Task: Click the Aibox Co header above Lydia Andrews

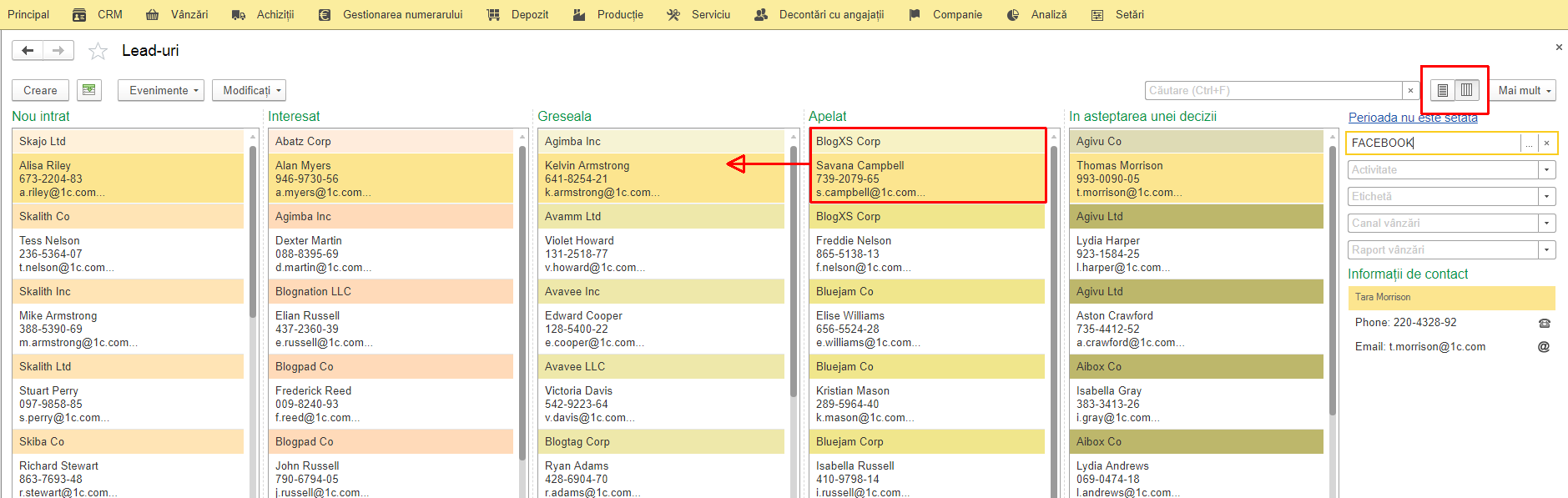Action: [x=1197, y=441]
